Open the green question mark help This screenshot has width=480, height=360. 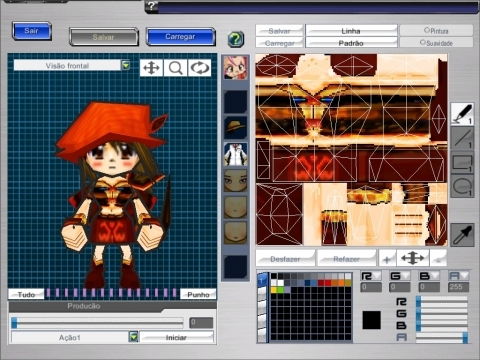[236, 39]
